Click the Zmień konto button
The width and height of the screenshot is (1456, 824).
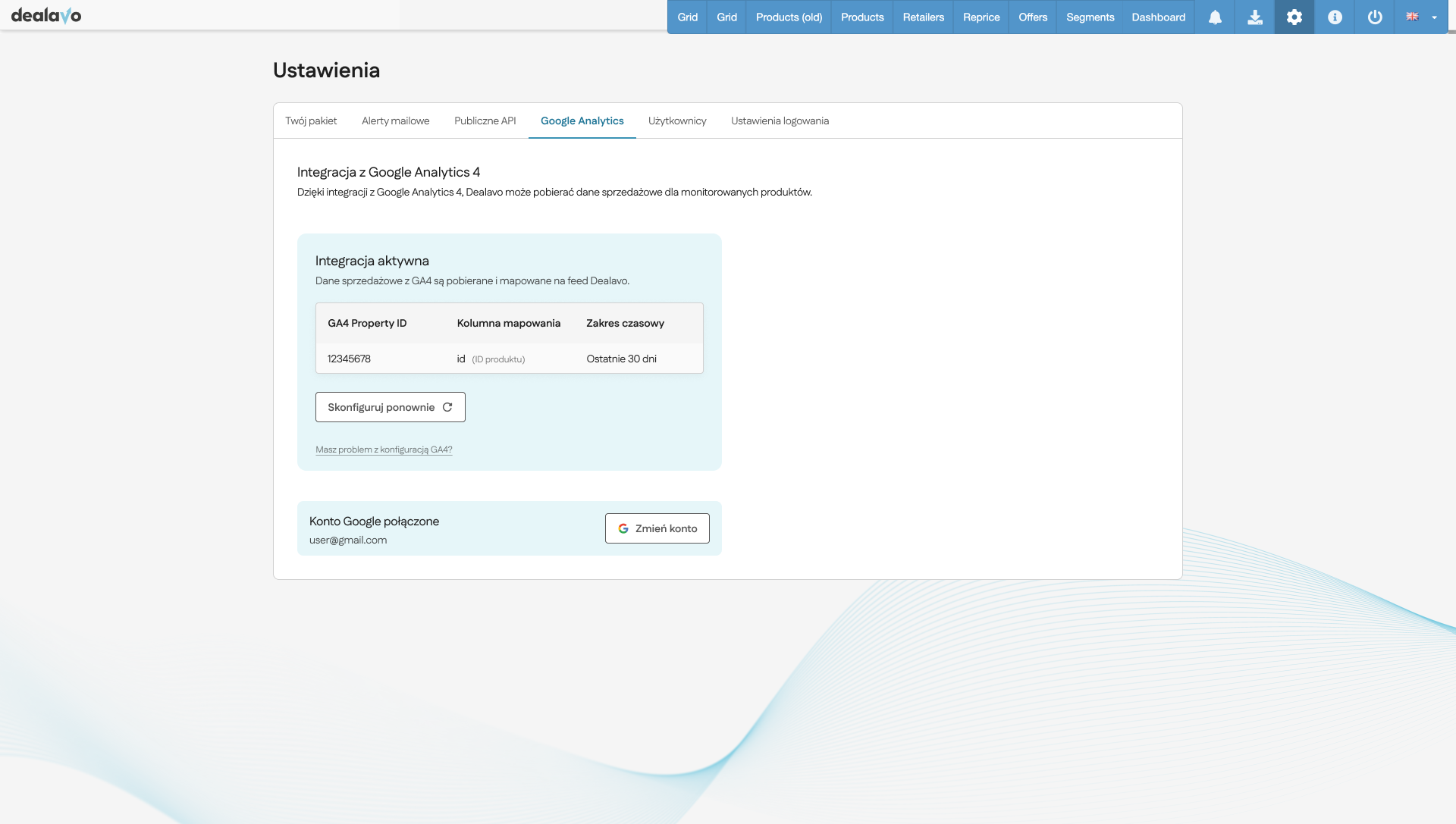point(657,528)
